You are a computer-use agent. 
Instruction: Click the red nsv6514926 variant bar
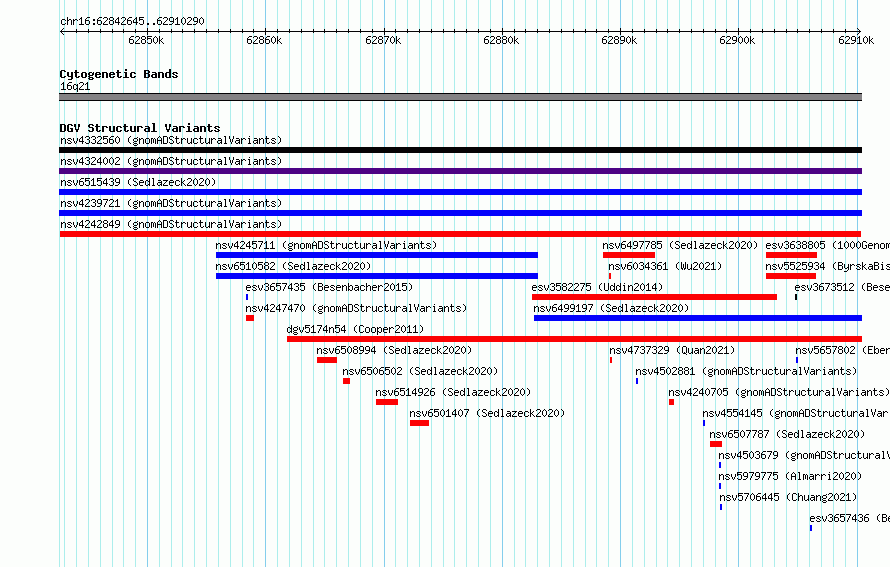(387, 402)
